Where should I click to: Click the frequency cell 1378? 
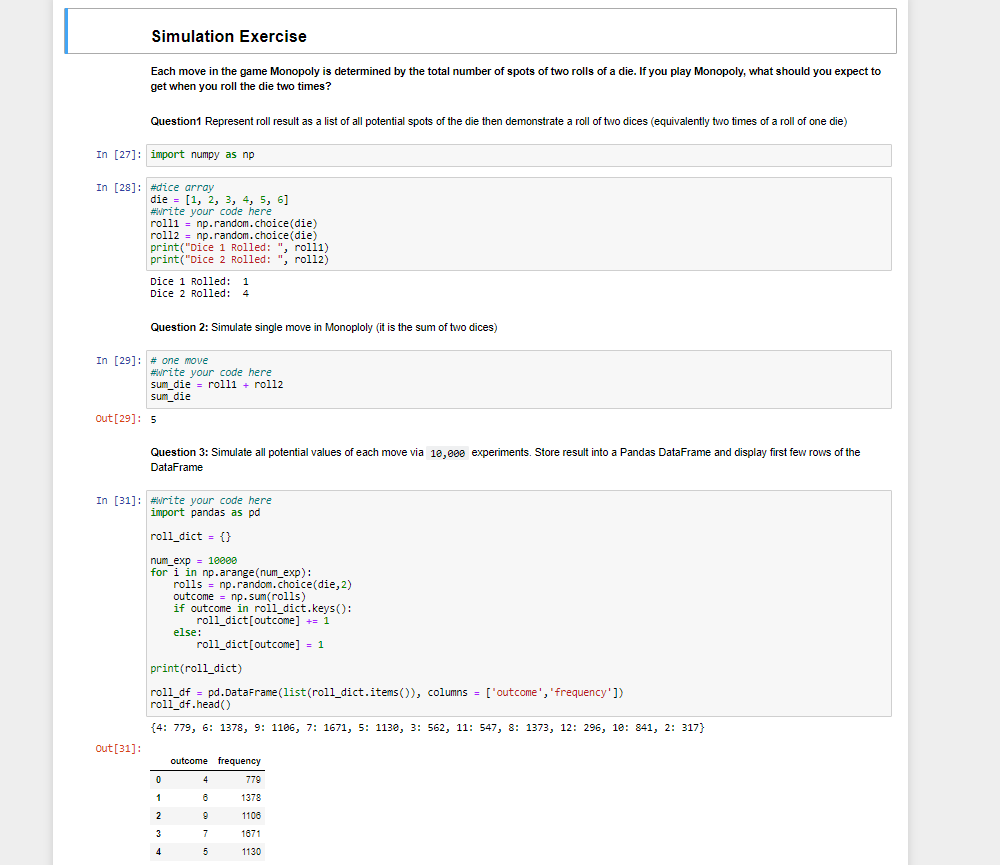pos(251,797)
